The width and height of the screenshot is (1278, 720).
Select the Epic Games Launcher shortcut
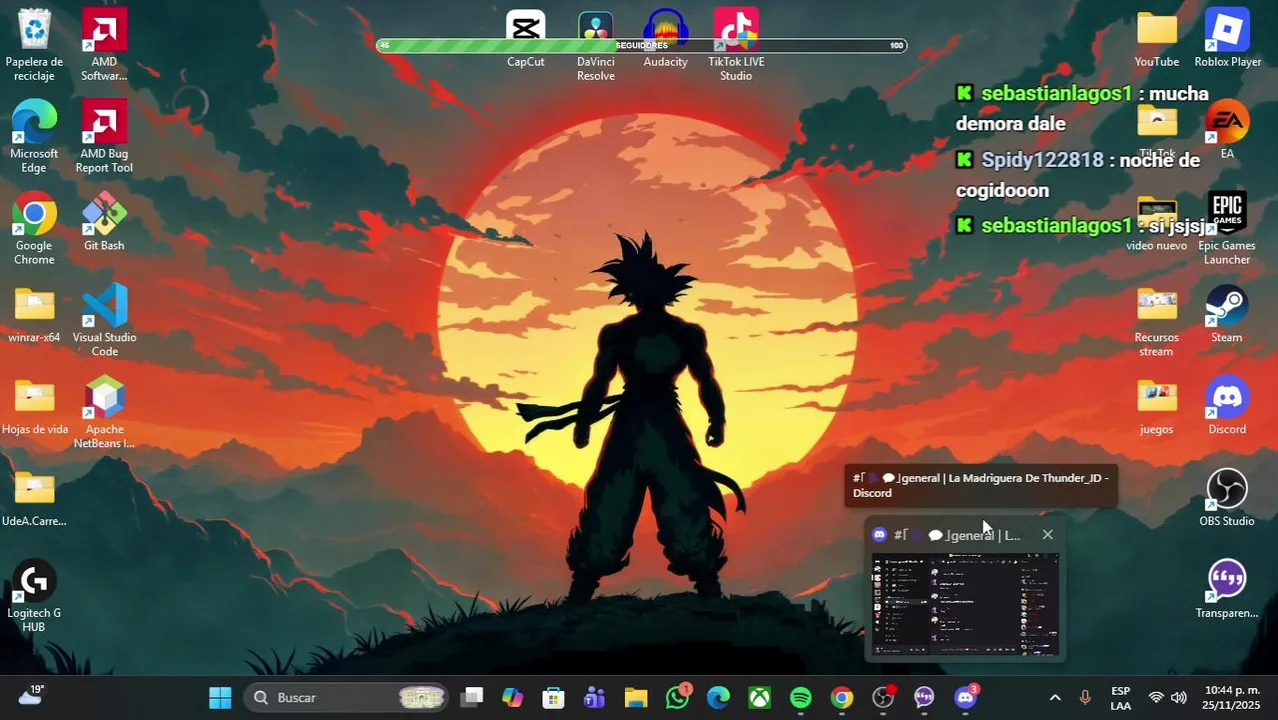(1227, 230)
